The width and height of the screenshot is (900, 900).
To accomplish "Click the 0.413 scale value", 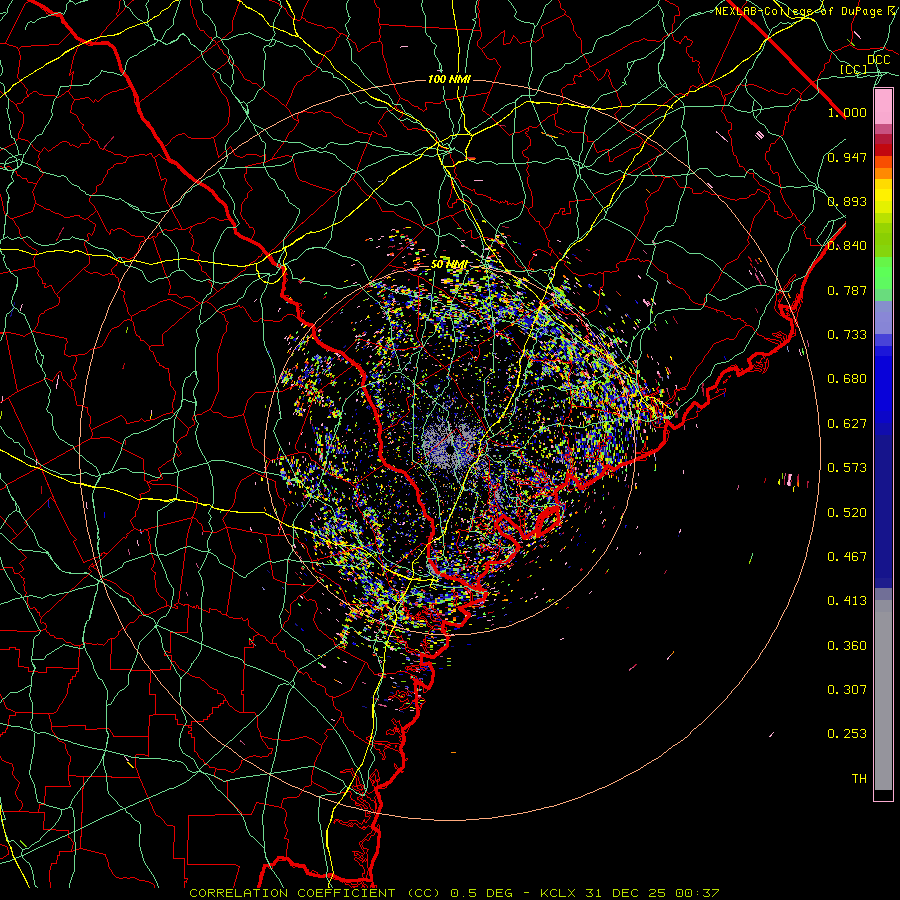I will [847, 601].
